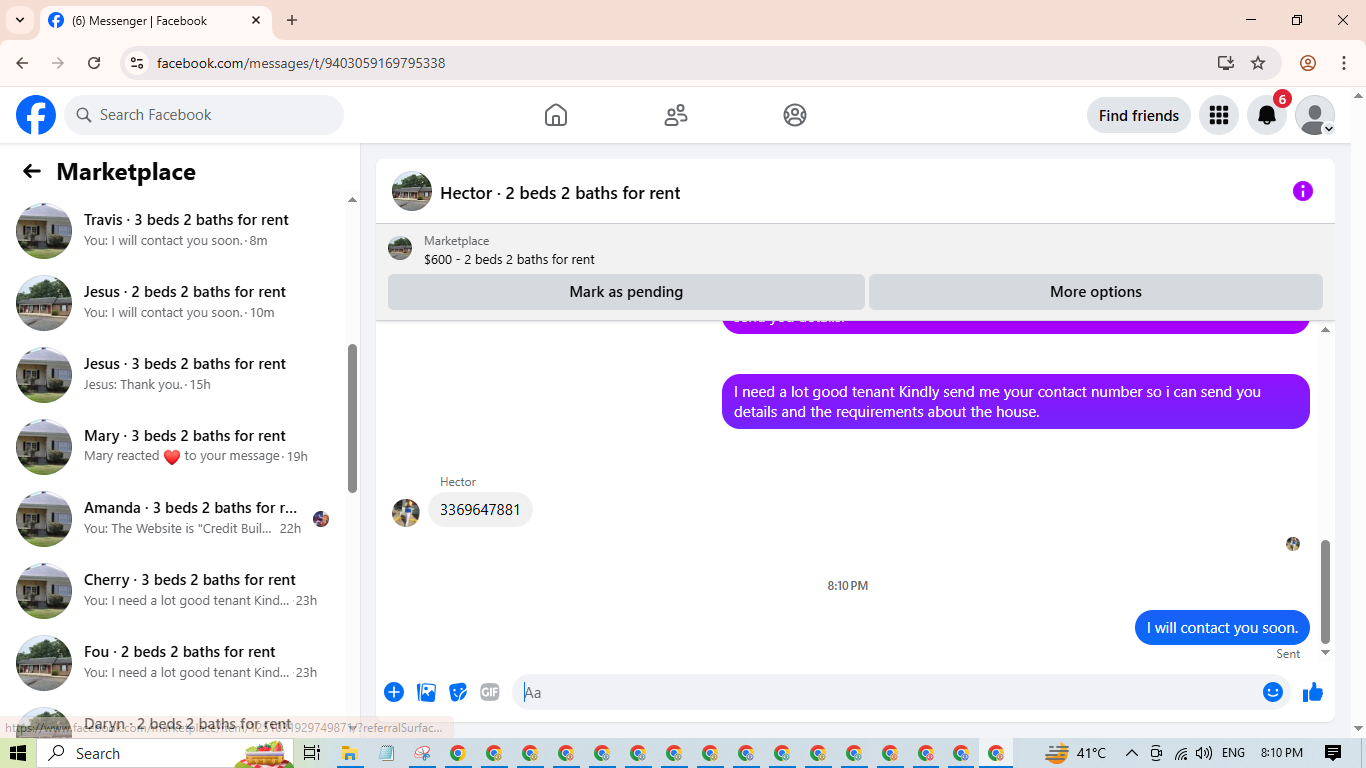This screenshot has width=1366, height=768.
Task: Open the Windows Start menu
Action: click(17, 753)
